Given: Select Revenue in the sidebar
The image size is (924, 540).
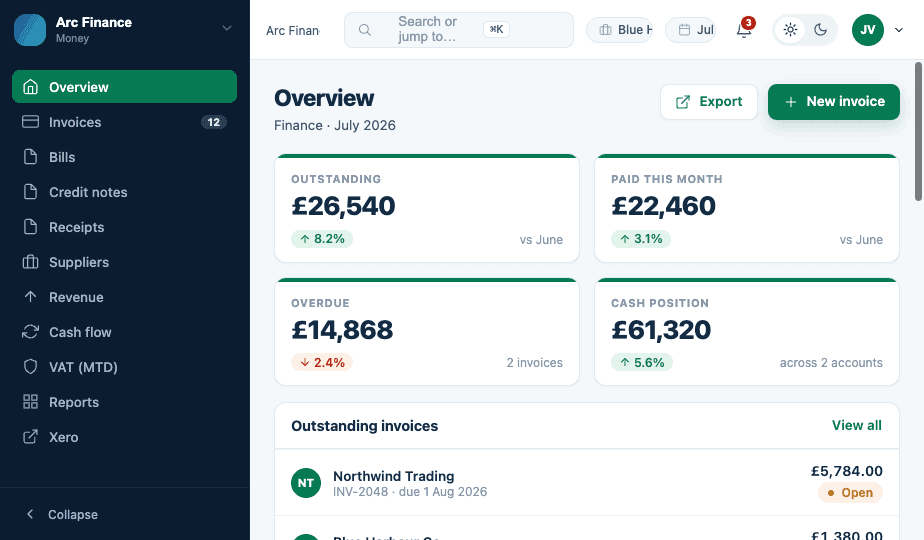Looking at the screenshot, I should click(x=124, y=297).
